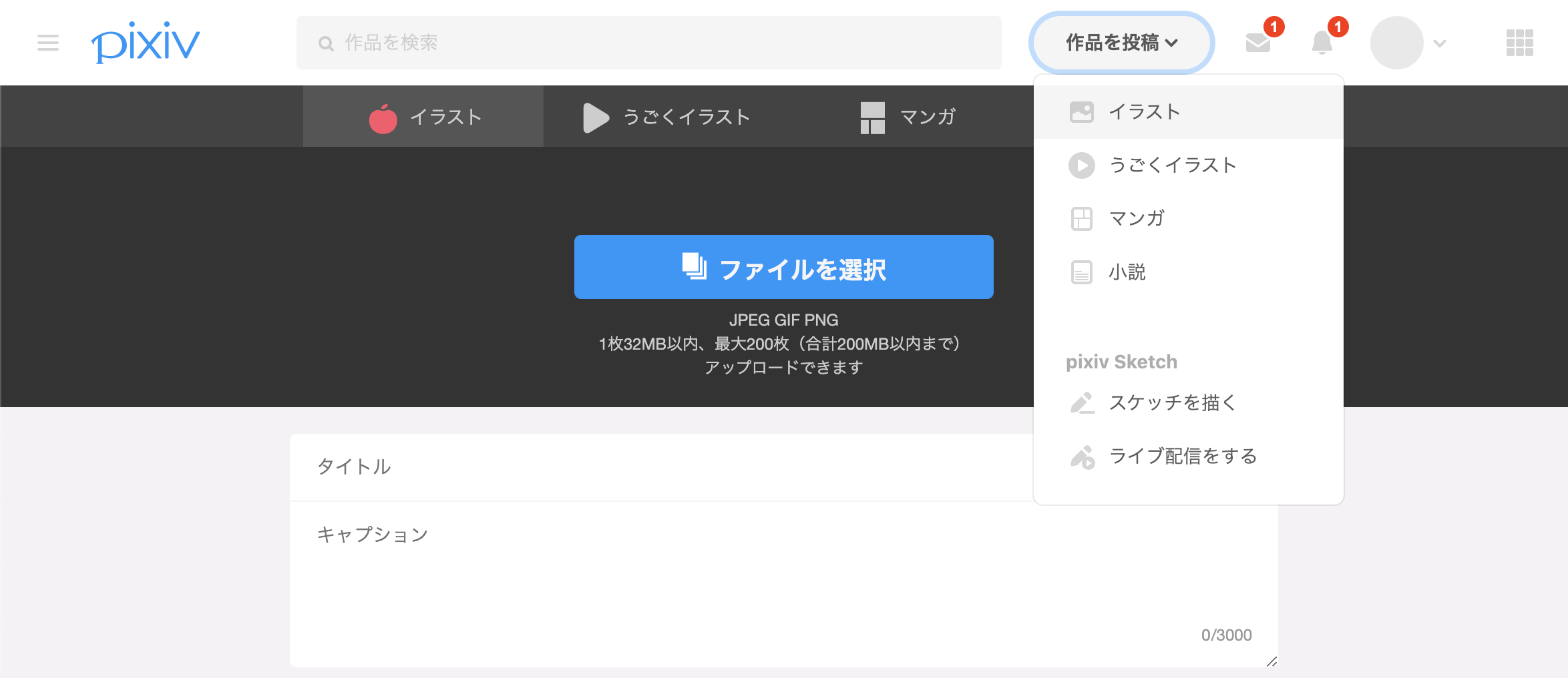The width and height of the screenshot is (1568, 678).
Task: Click the ファイルを選択 upload button
Action: click(x=783, y=267)
